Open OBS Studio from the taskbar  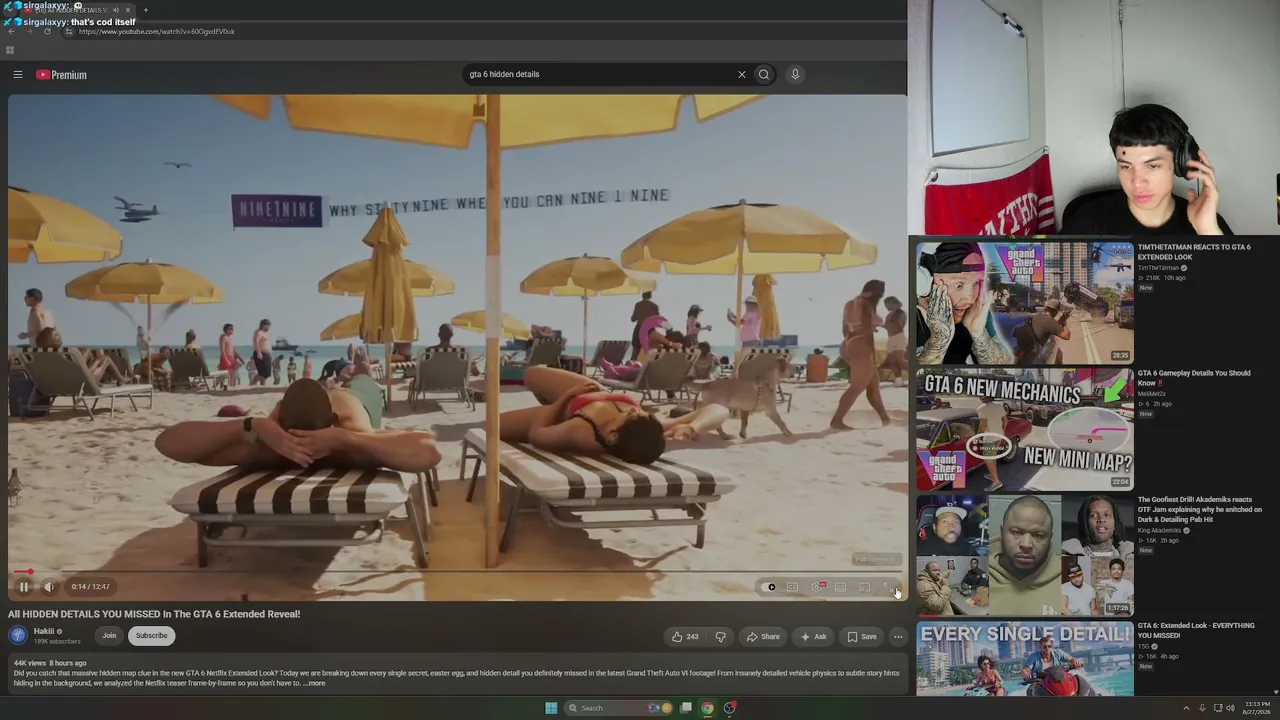click(730, 708)
